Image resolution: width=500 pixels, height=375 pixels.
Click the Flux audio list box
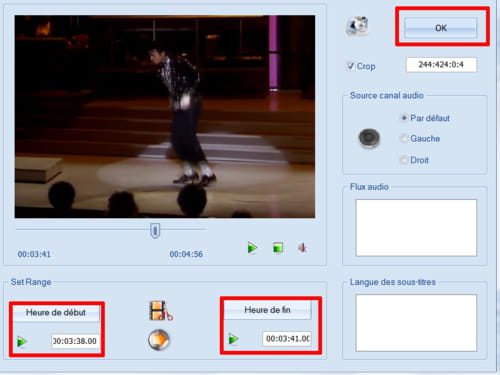(x=416, y=228)
